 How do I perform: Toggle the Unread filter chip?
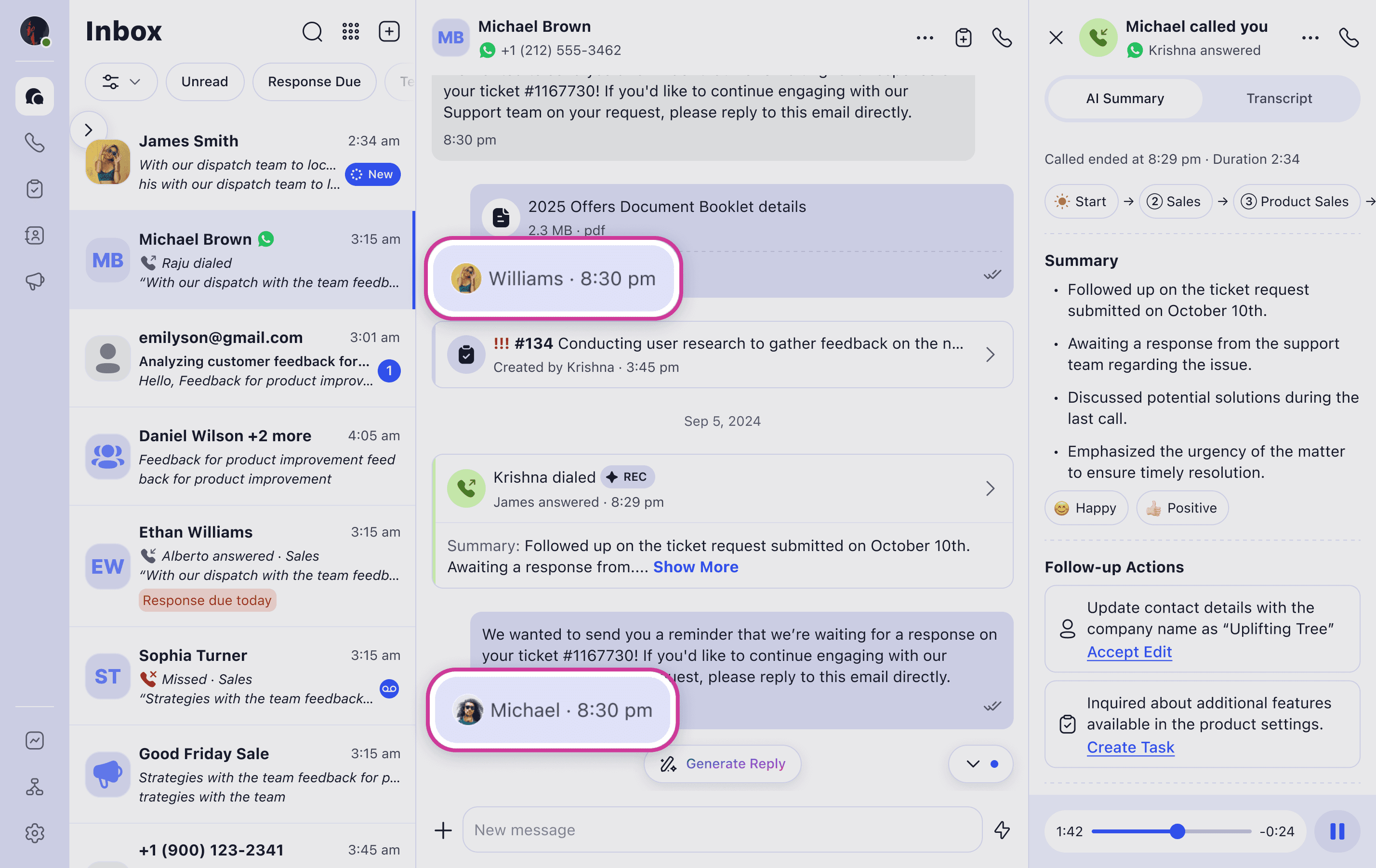(205, 82)
